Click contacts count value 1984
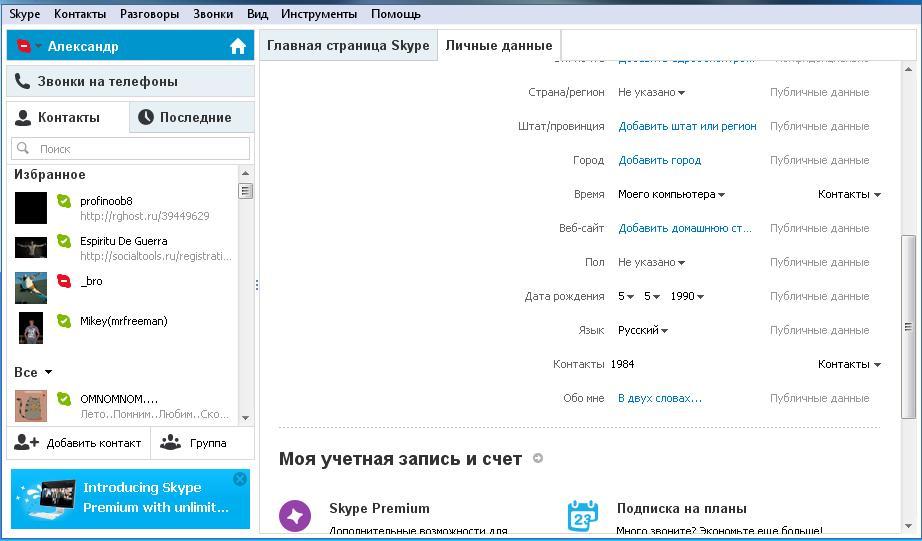Image resolution: width=922 pixels, height=541 pixels. click(x=622, y=364)
